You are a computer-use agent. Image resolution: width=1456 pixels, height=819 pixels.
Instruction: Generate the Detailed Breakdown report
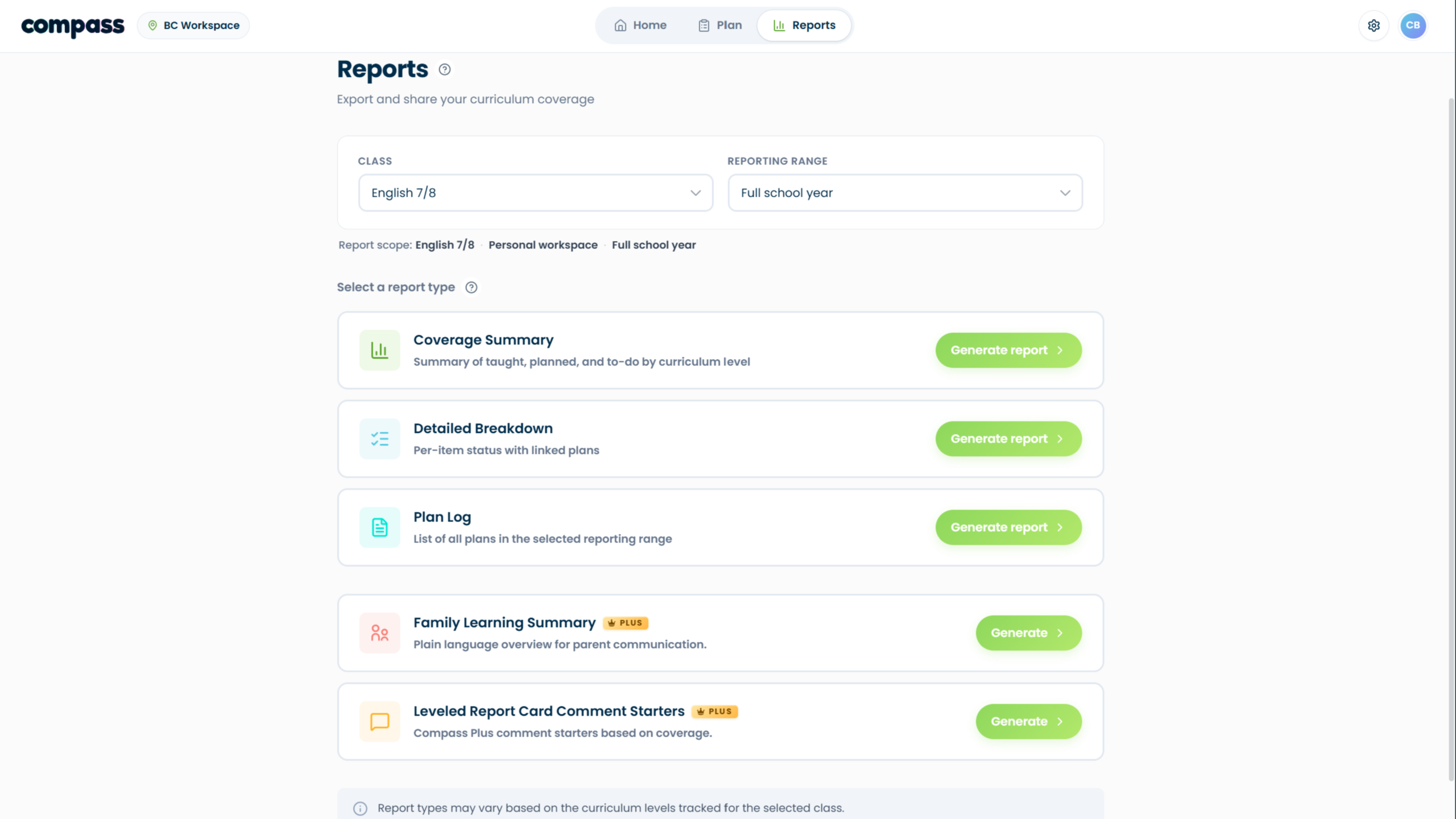[x=1008, y=439]
